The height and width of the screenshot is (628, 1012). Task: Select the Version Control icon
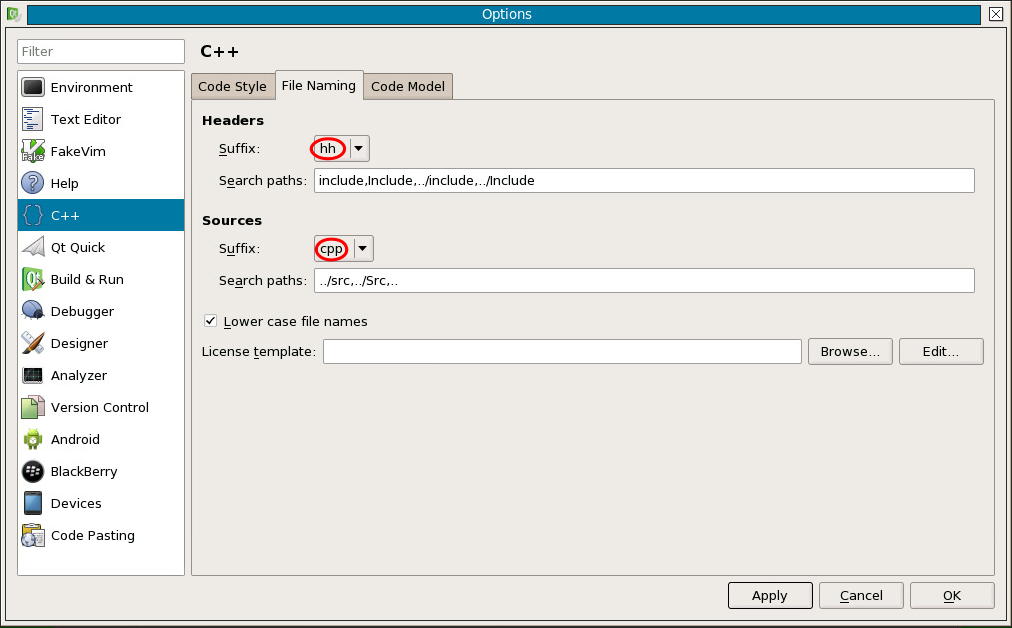click(33, 407)
